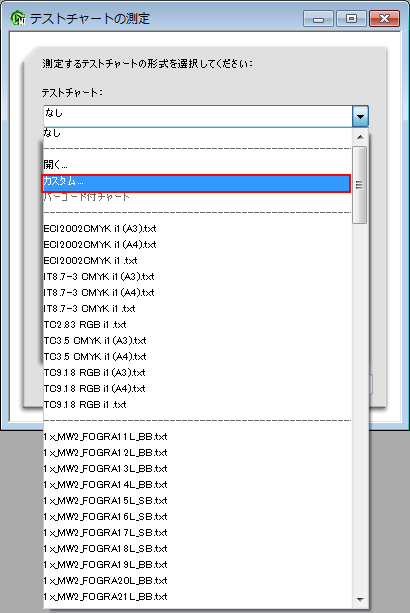The width and height of the screenshot is (410, 613).
Task: Pick 1xMW2_FOGRA20L_BB.txt
Action: coord(197,581)
